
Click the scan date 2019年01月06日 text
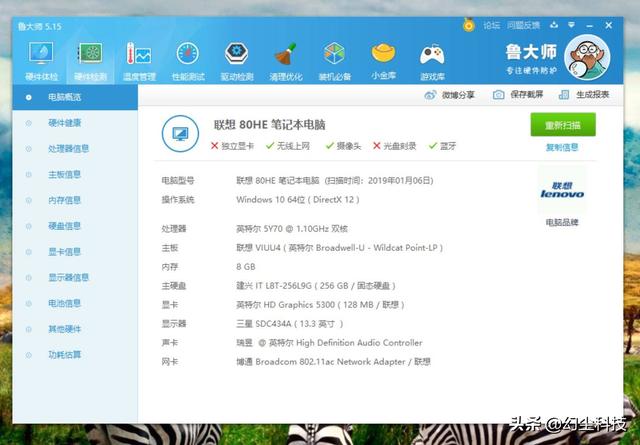tap(399, 180)
